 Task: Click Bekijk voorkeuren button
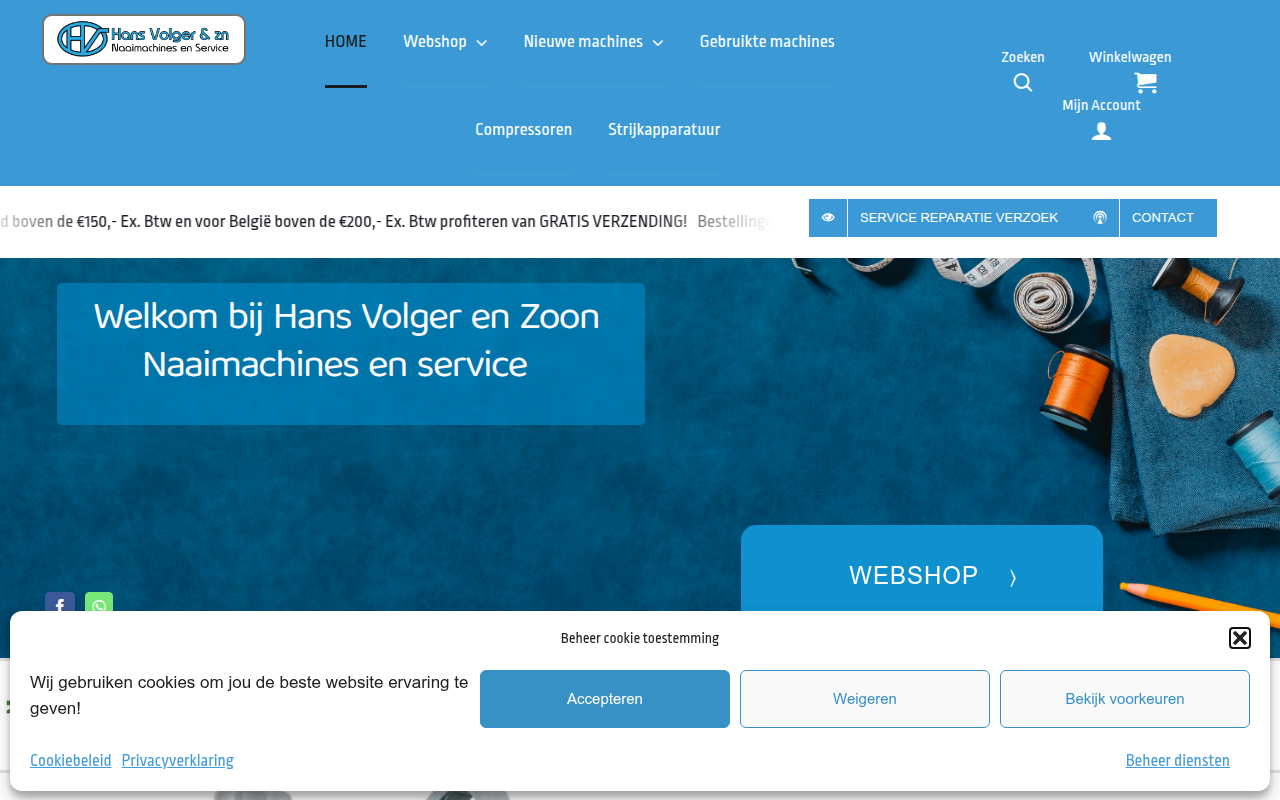pyautogui.click(x=1125, y=699)
